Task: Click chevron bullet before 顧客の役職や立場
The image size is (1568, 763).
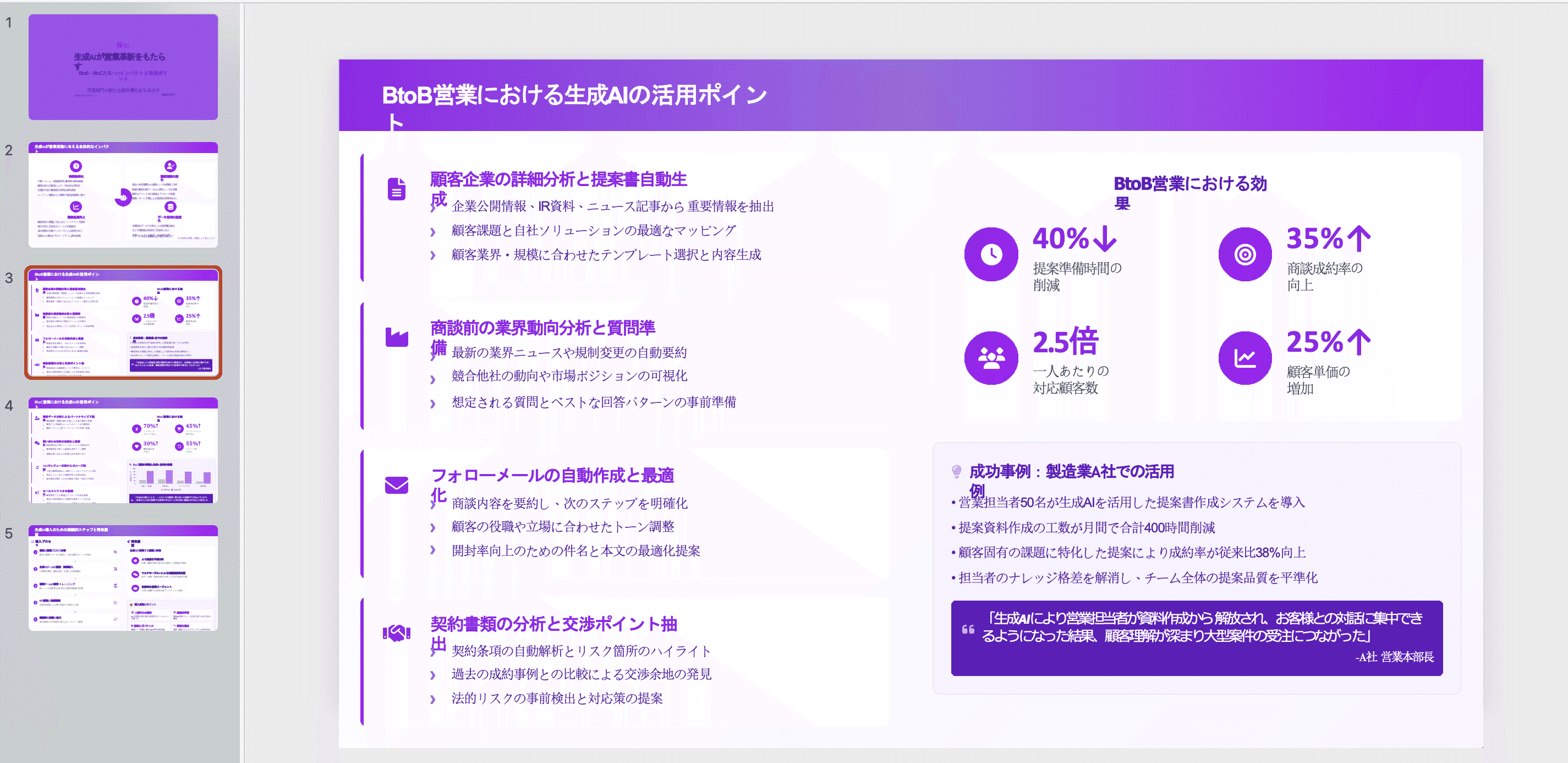Action: tap(433, 528)
